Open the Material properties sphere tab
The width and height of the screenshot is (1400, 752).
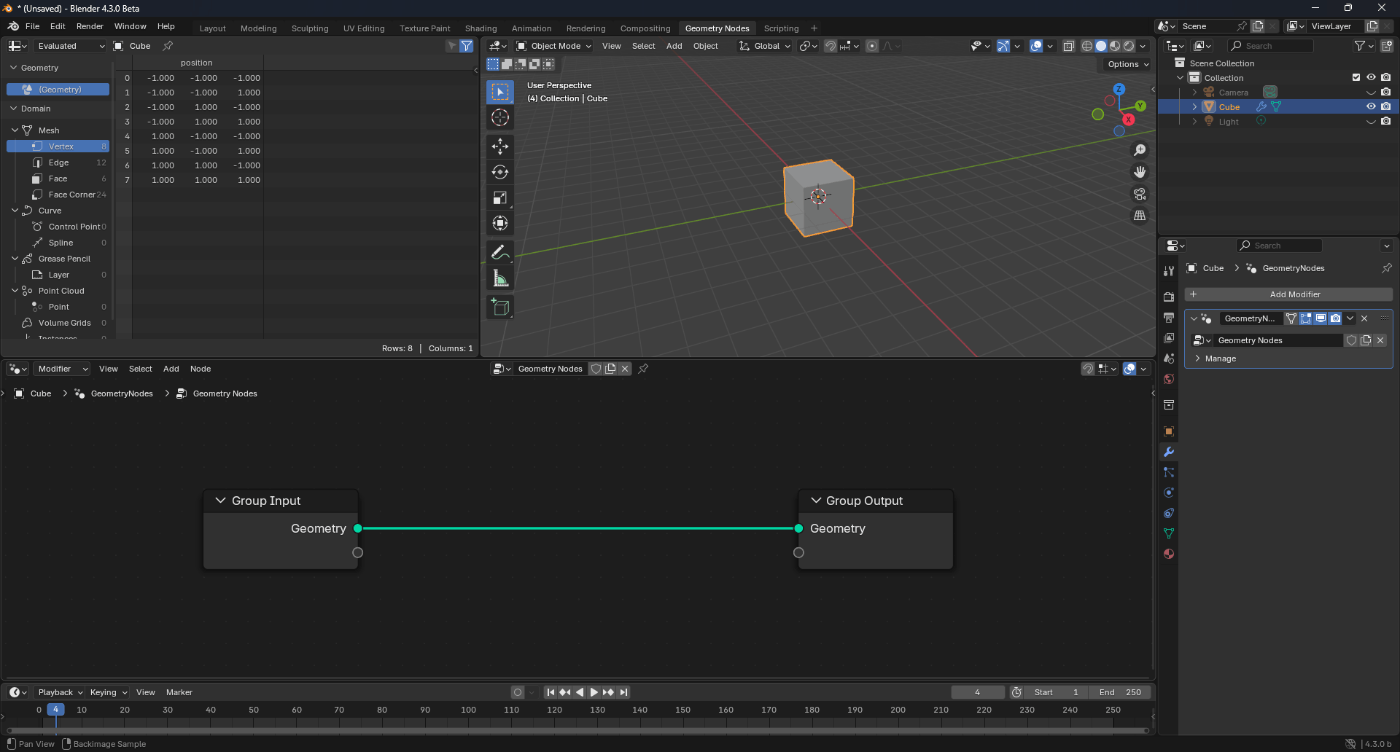1168,554
